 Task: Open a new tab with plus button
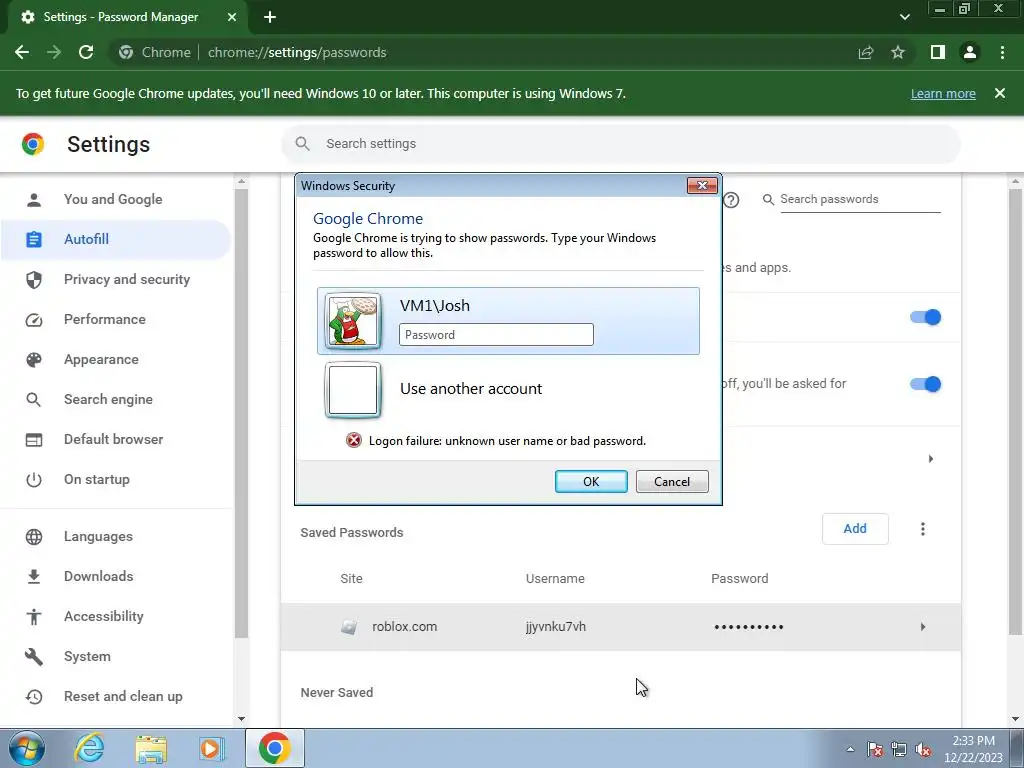[x=270, y=17]
